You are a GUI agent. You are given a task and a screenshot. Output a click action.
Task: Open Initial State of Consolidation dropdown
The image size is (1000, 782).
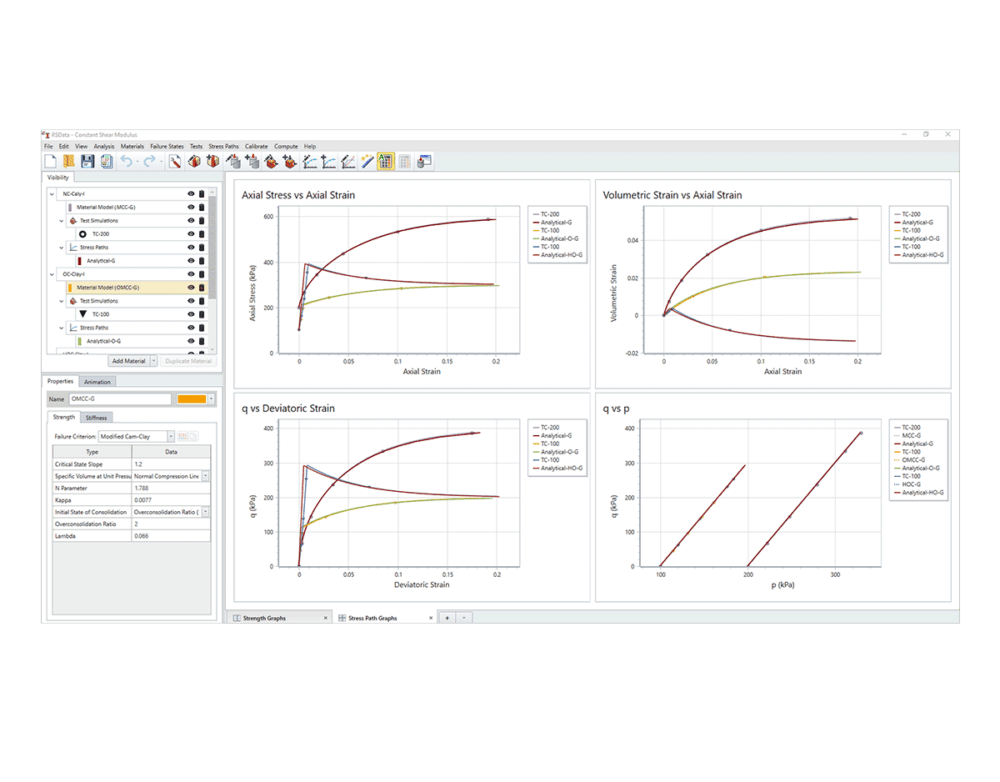(x=205, y=511)
